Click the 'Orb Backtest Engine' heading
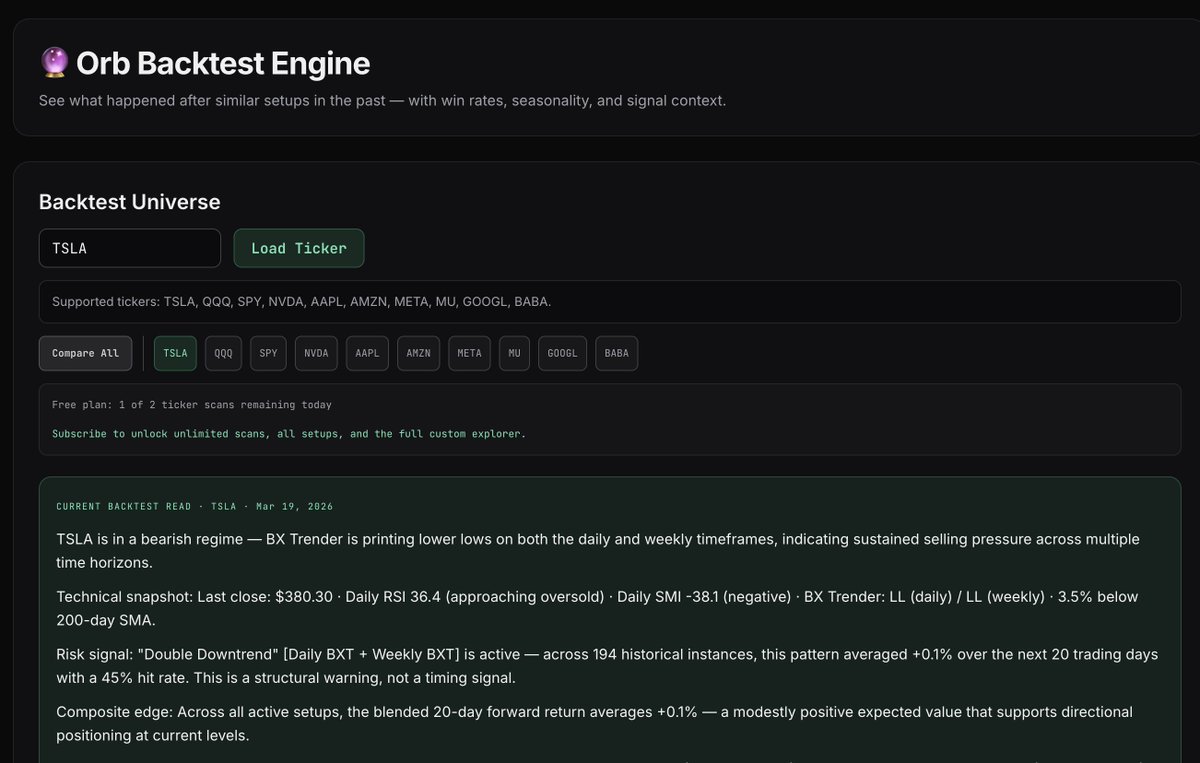 223,63
